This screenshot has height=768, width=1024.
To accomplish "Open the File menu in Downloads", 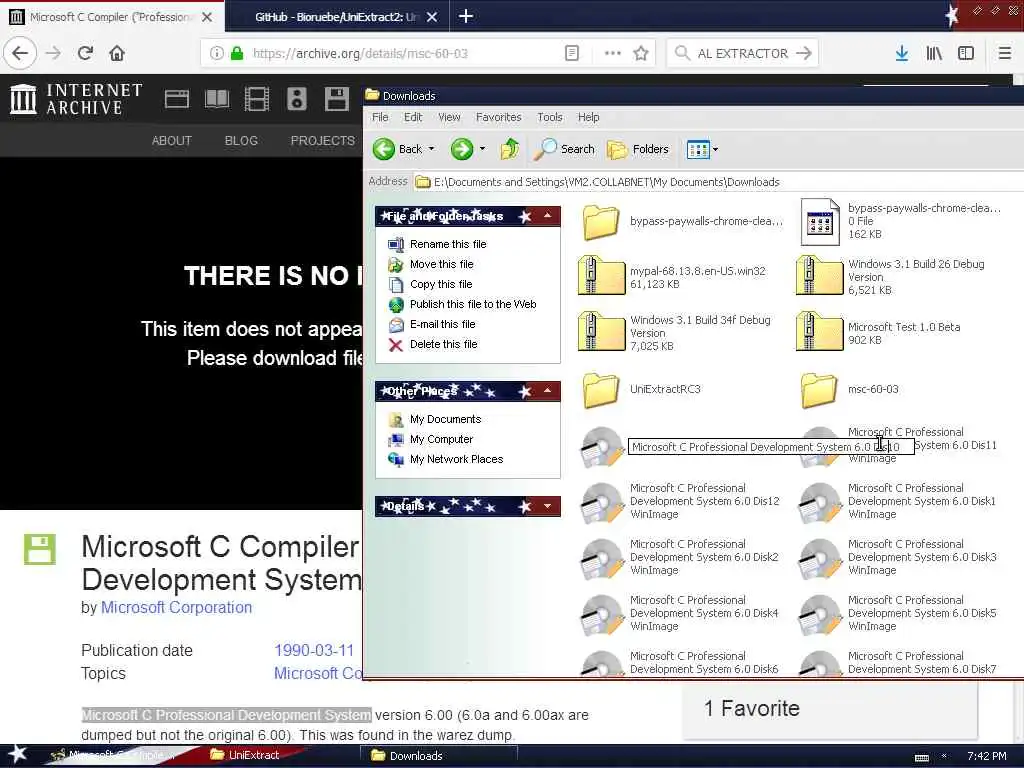I will (x=380, y=117).
